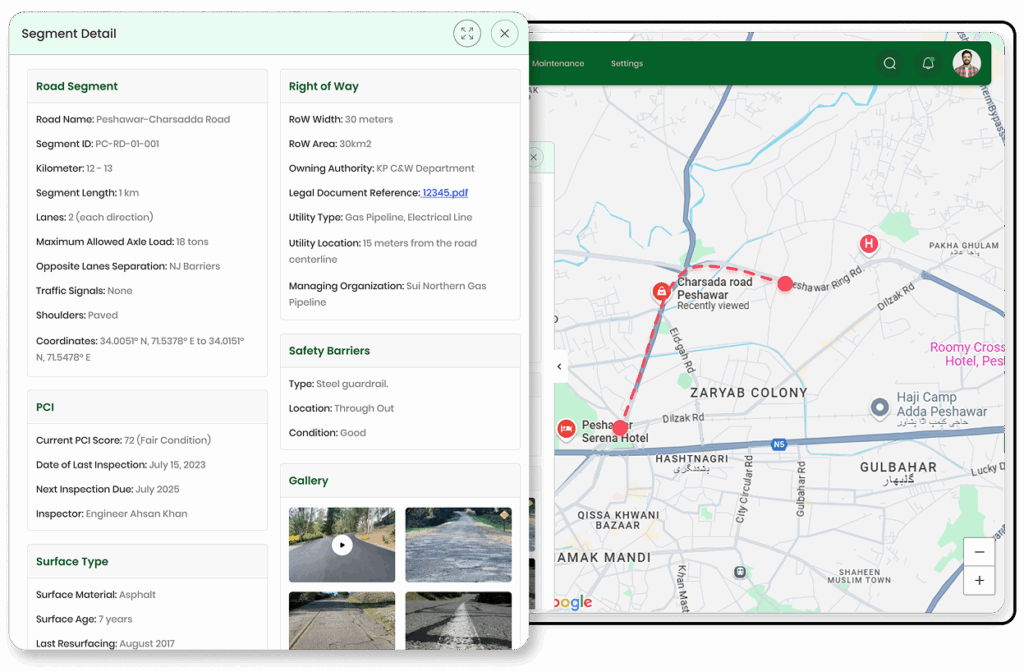This screenshot has height=672, width=1024.
Task: Open the Maintenance menu item
Action: click(558, 64)
